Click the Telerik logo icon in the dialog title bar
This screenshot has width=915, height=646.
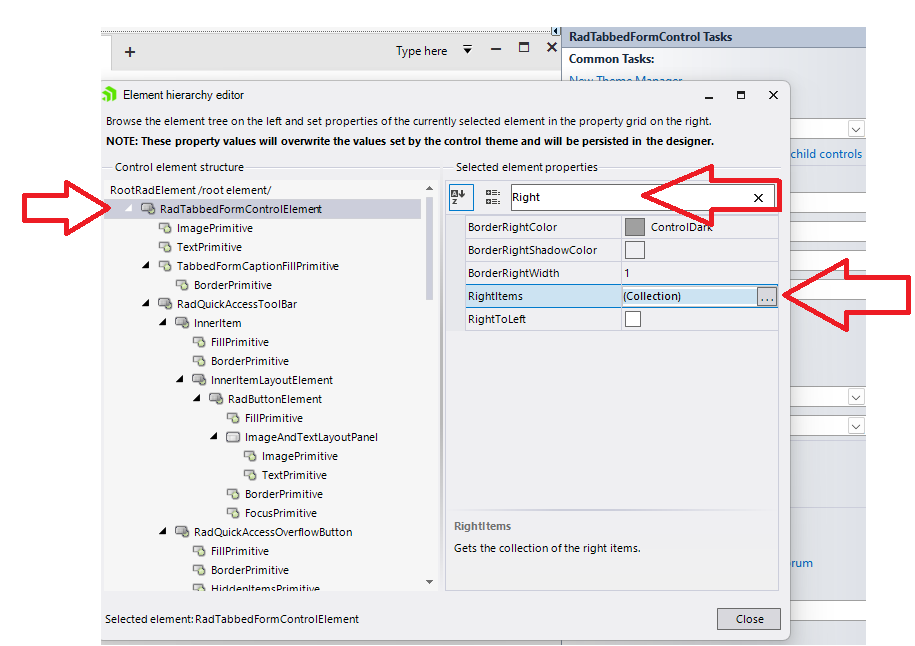(110, 94)
